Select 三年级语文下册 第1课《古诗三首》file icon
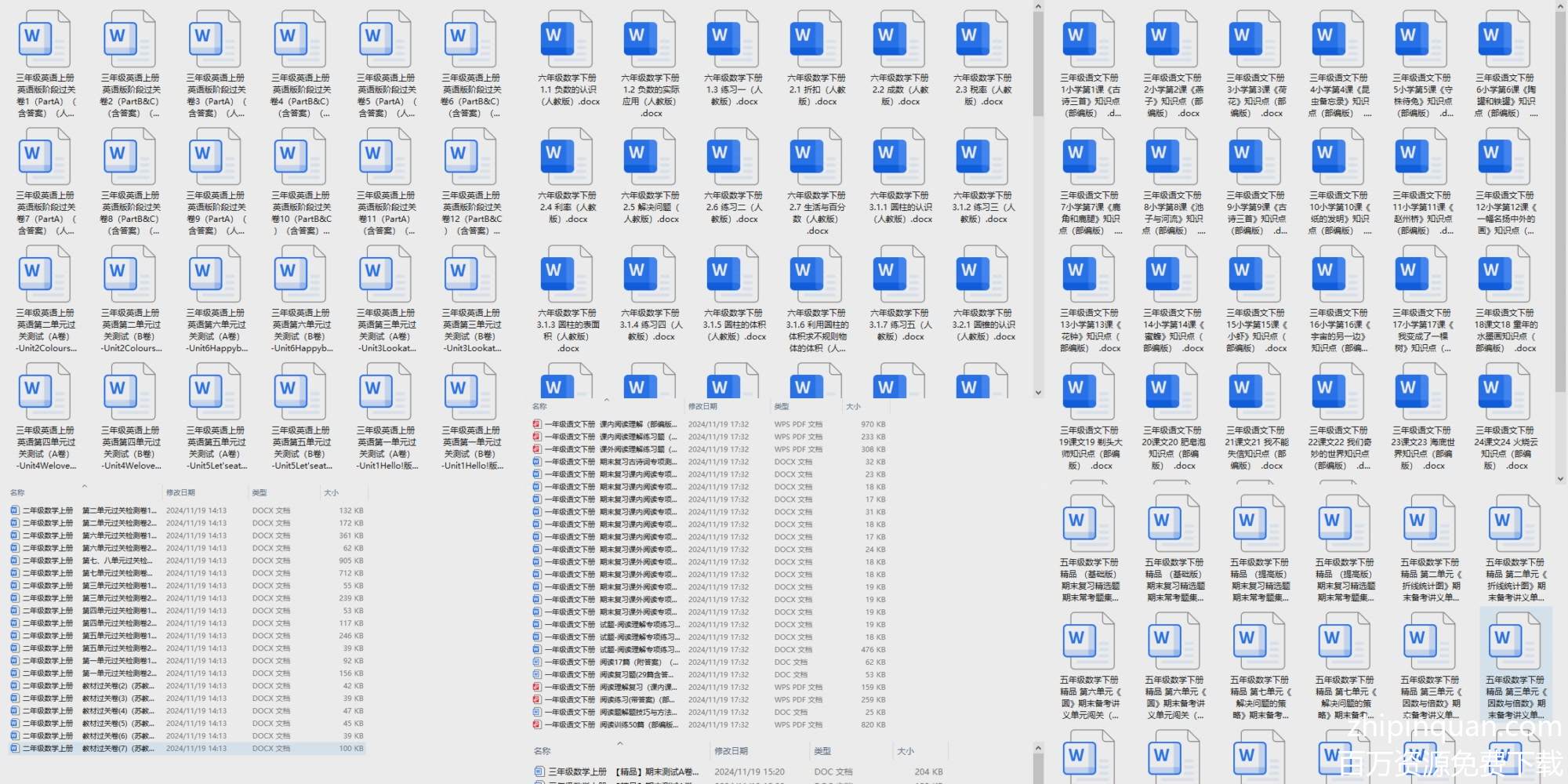Image resolution: width=1568 pixels, height=784 pixels. coord(1089,38)
